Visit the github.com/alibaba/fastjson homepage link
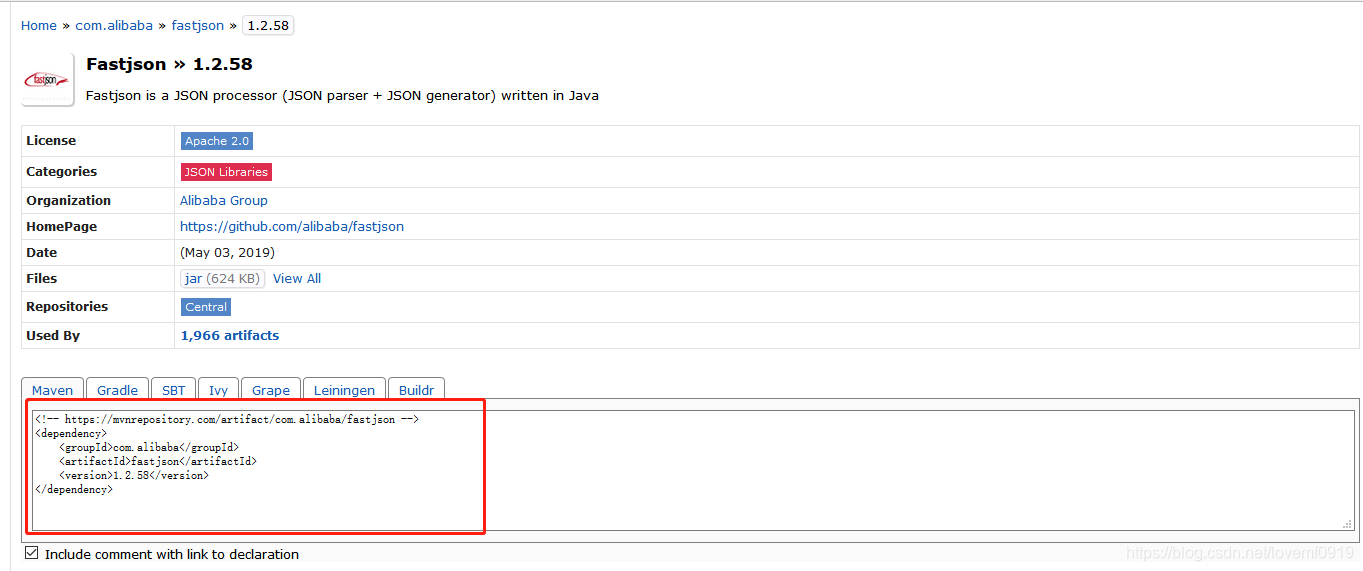This screenshot has height=571, width=1363. [x=292, y=226]
